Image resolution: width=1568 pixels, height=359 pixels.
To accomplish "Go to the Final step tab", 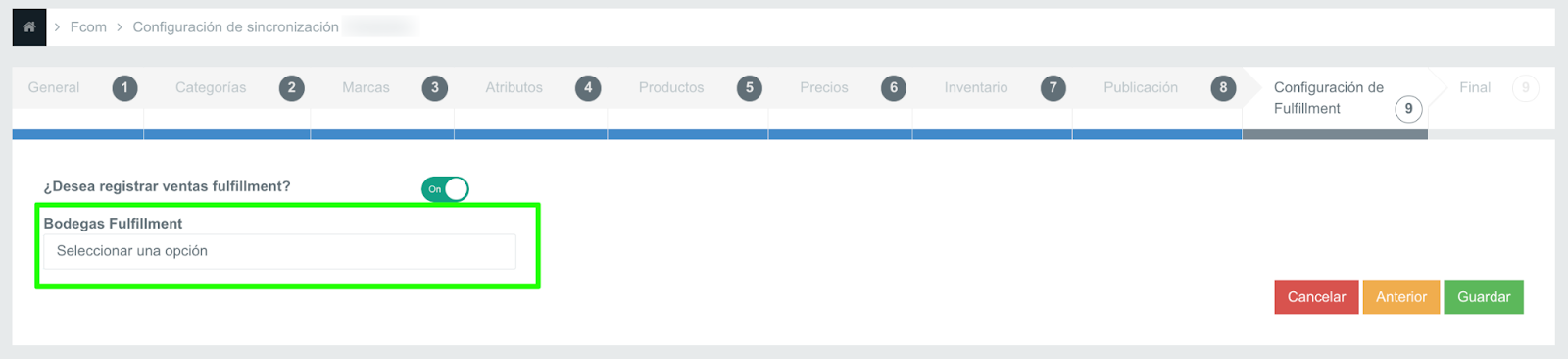I will (x=1475, y=87).
